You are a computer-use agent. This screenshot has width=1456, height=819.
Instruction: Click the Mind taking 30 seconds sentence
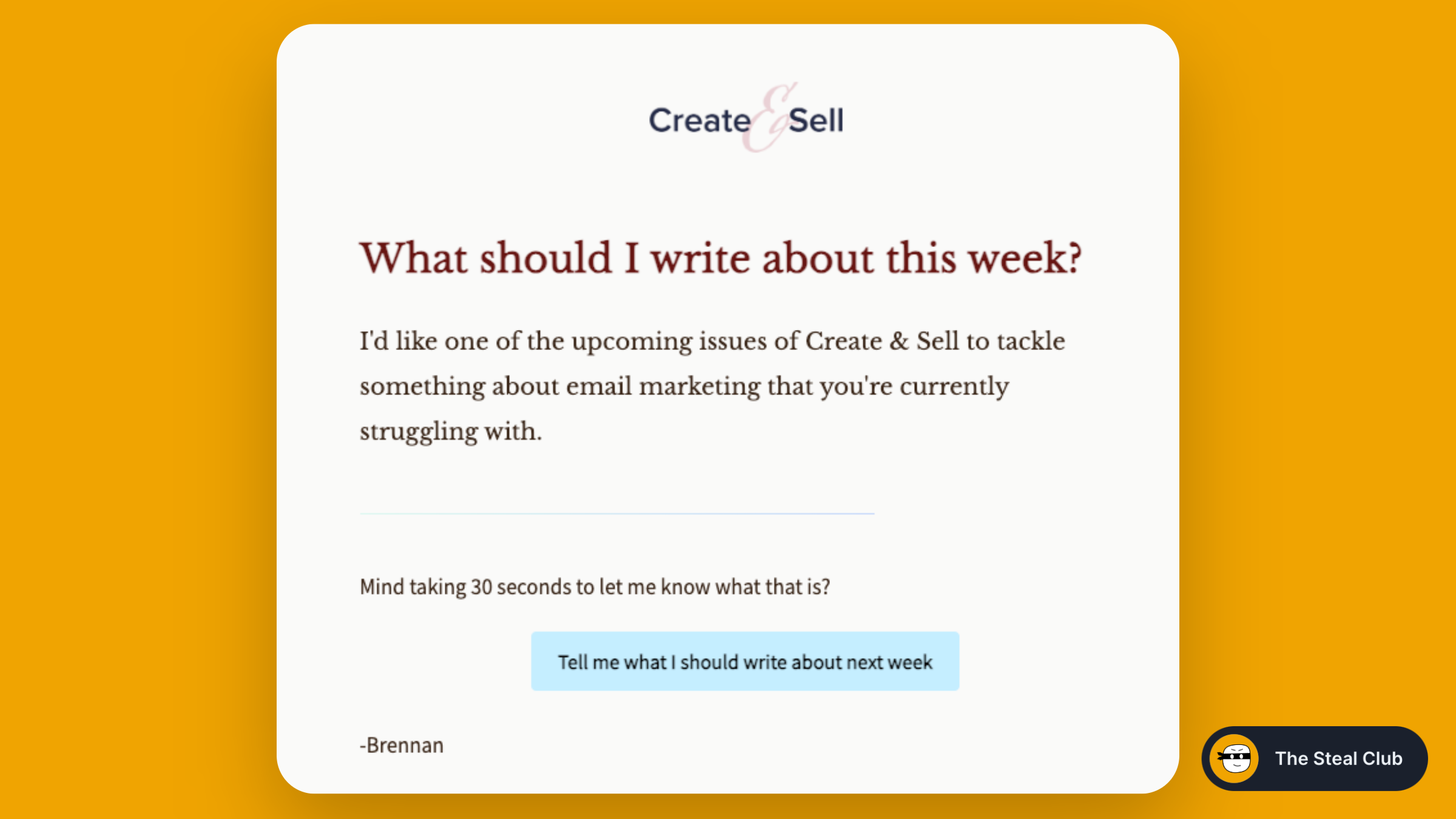pos(595,587)
